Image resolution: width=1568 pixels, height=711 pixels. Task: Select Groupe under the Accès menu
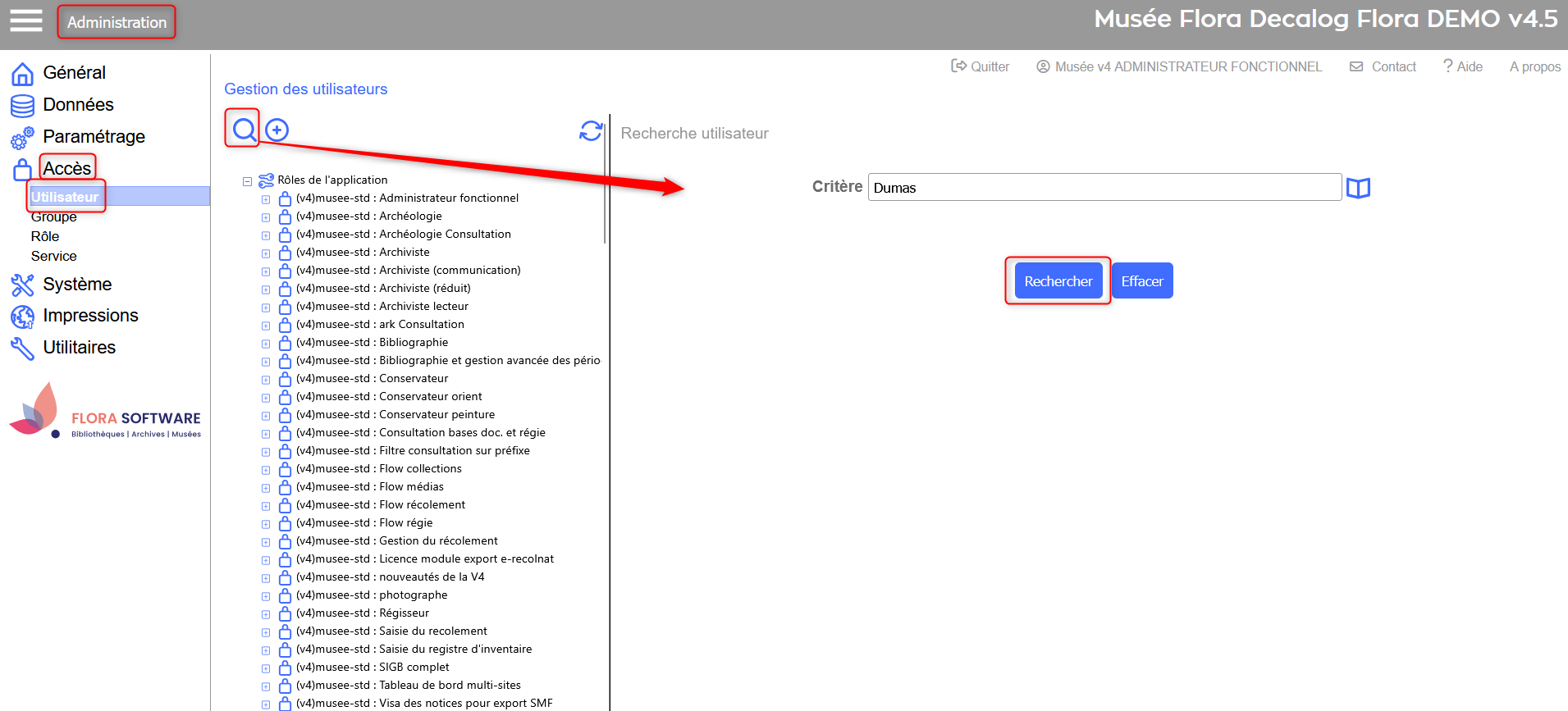pyautogui.click(x=54, y=217)
